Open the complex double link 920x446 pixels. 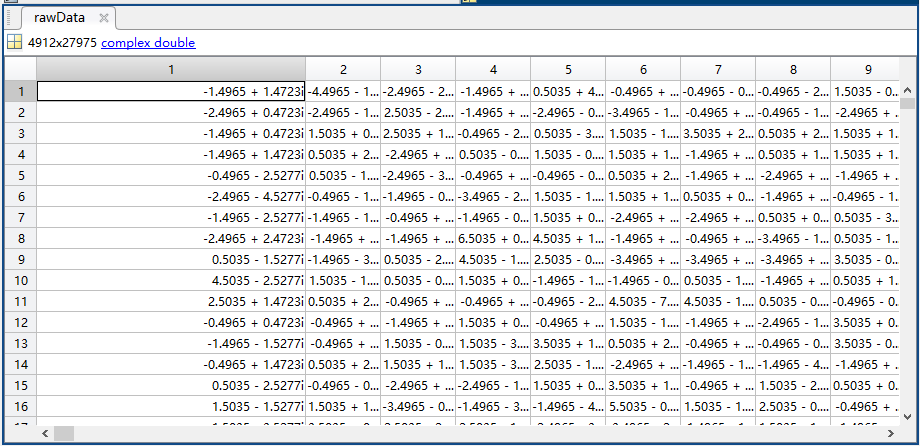point(148,43)
